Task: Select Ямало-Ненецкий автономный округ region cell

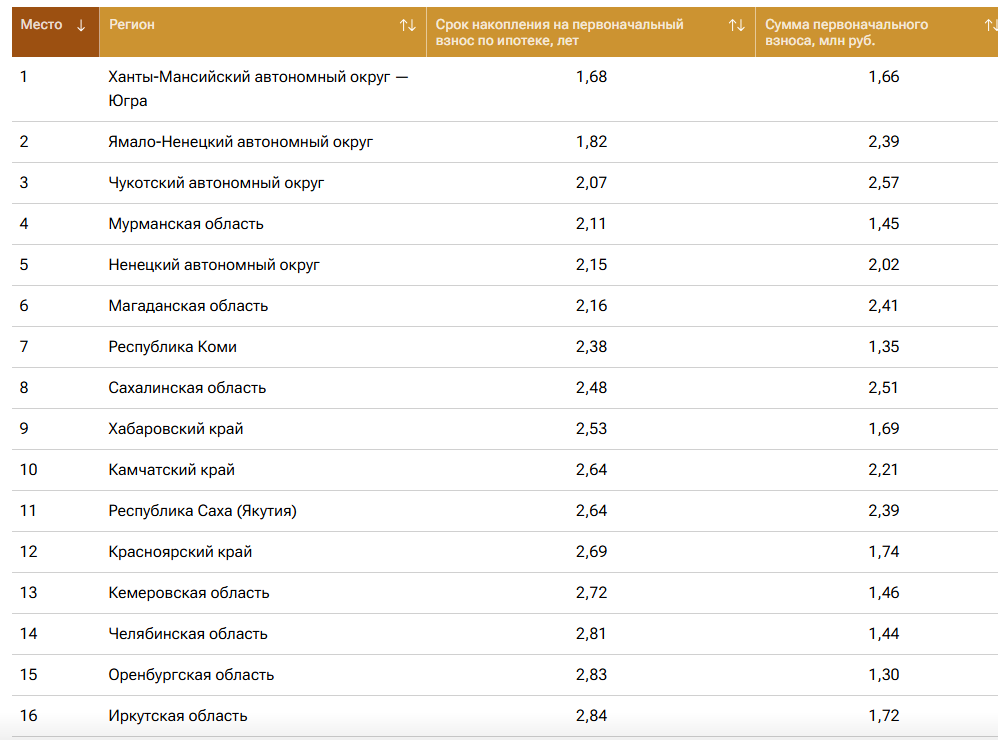Action: [240, 142]
